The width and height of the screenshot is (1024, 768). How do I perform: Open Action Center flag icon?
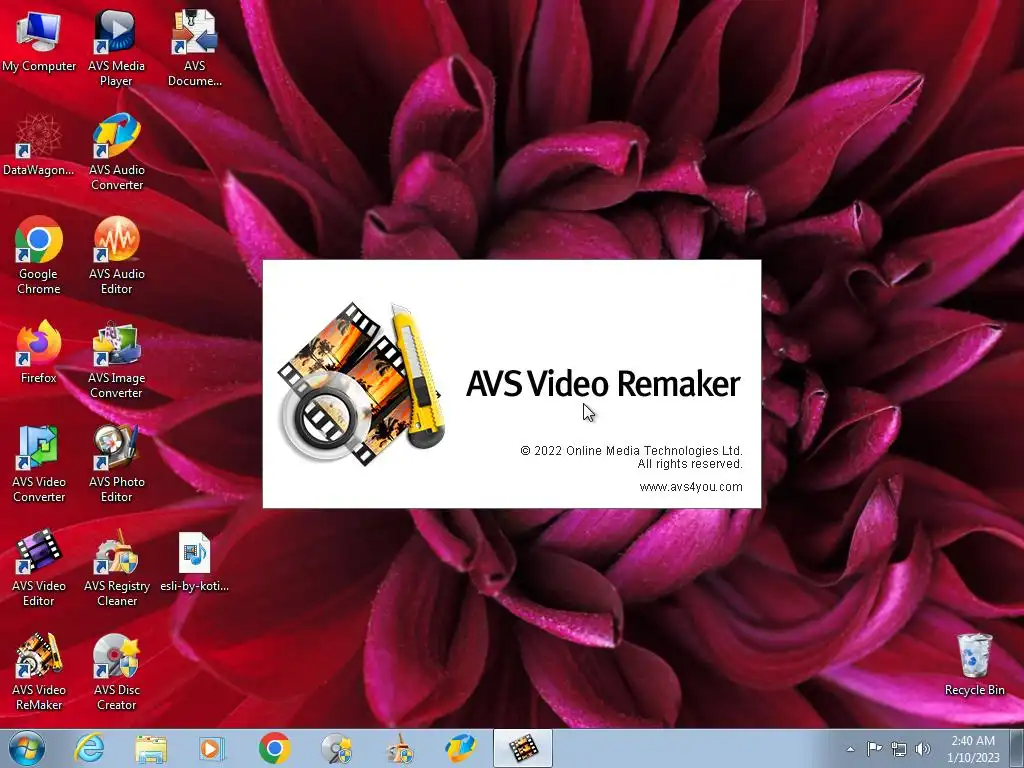[x=874, y=748]
